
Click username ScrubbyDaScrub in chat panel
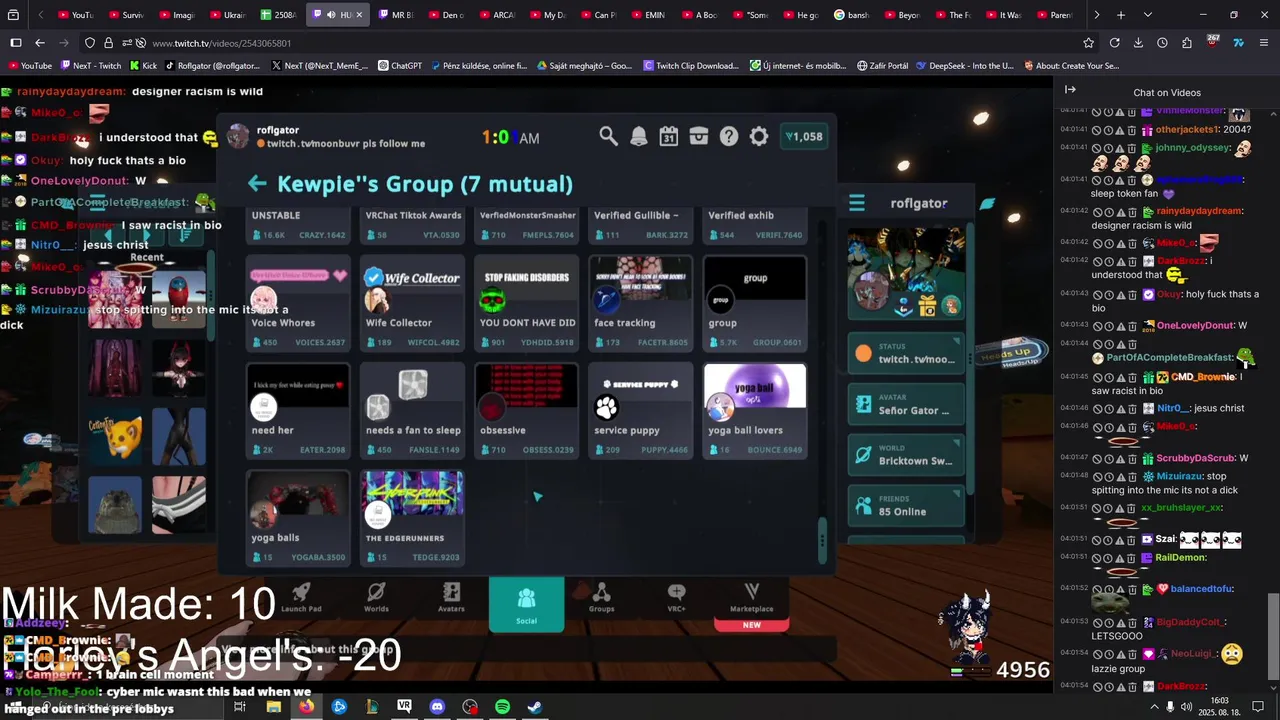click(1195, 458)
